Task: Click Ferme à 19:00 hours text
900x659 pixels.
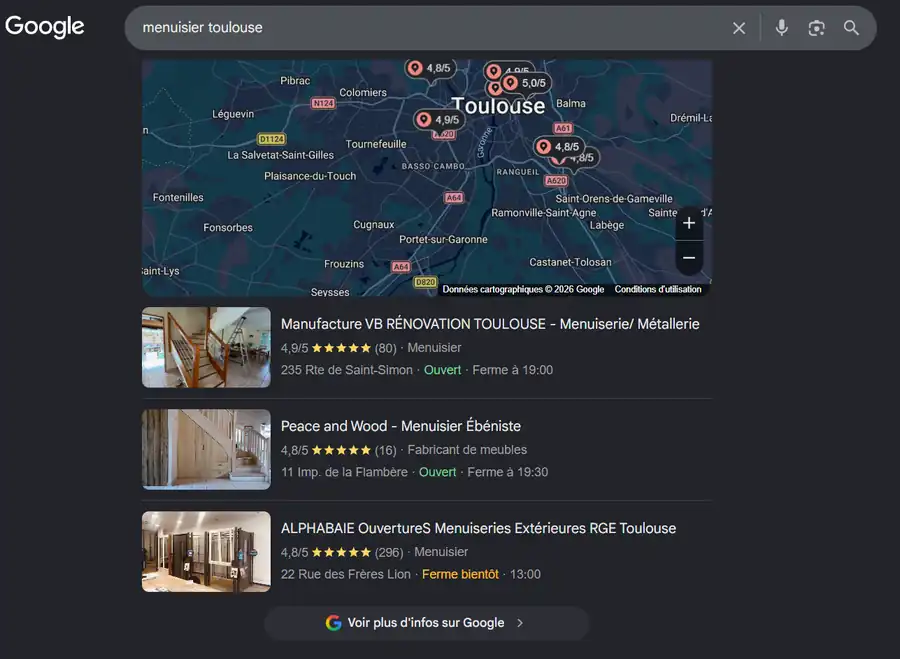Action: point(513,370)
